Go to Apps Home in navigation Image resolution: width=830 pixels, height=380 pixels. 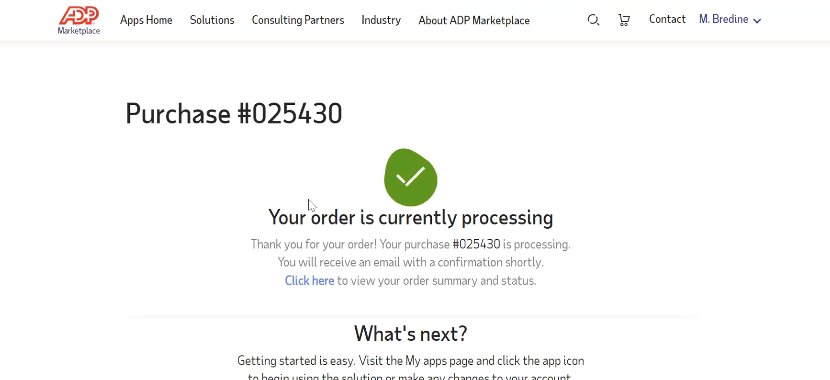click(x=146, y=20)
